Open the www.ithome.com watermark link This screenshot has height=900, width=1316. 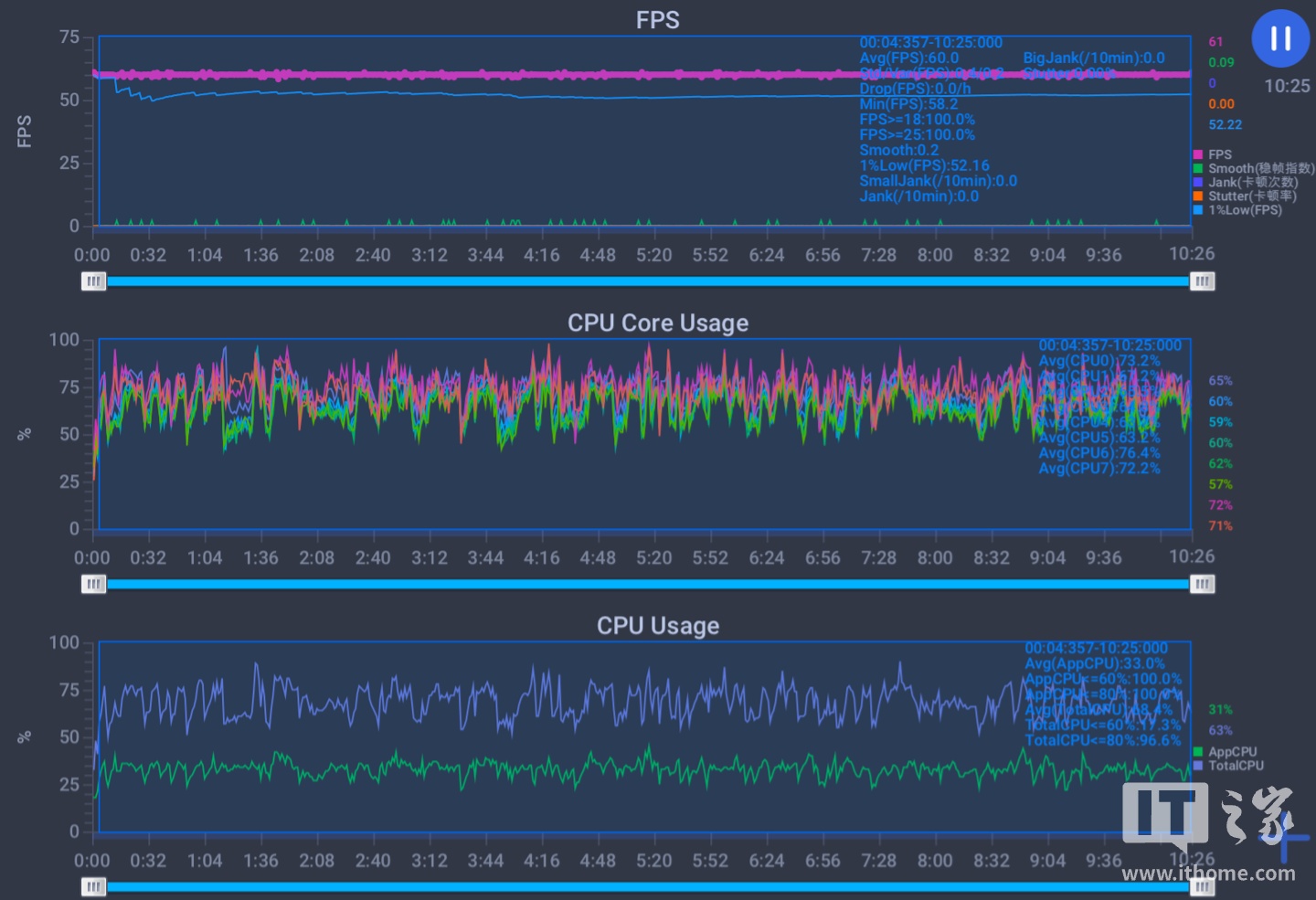[x=1208, y=874]
